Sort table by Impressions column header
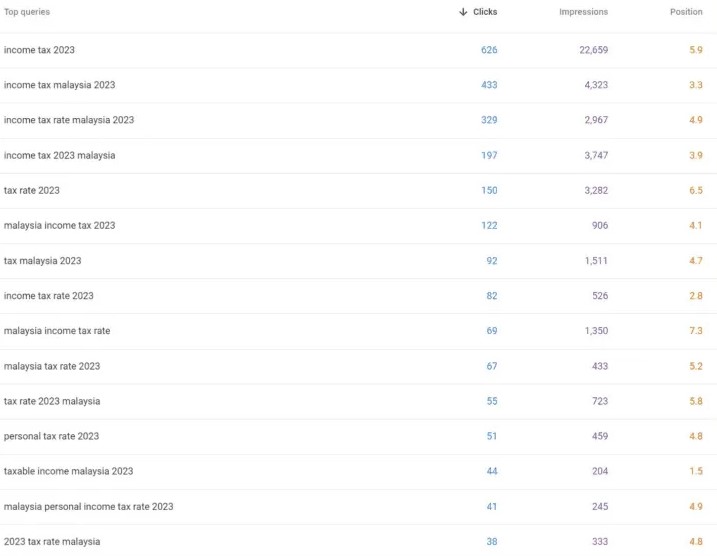This screenshot has height=556, width=717. pyautogui.click(x=583, y=12)
